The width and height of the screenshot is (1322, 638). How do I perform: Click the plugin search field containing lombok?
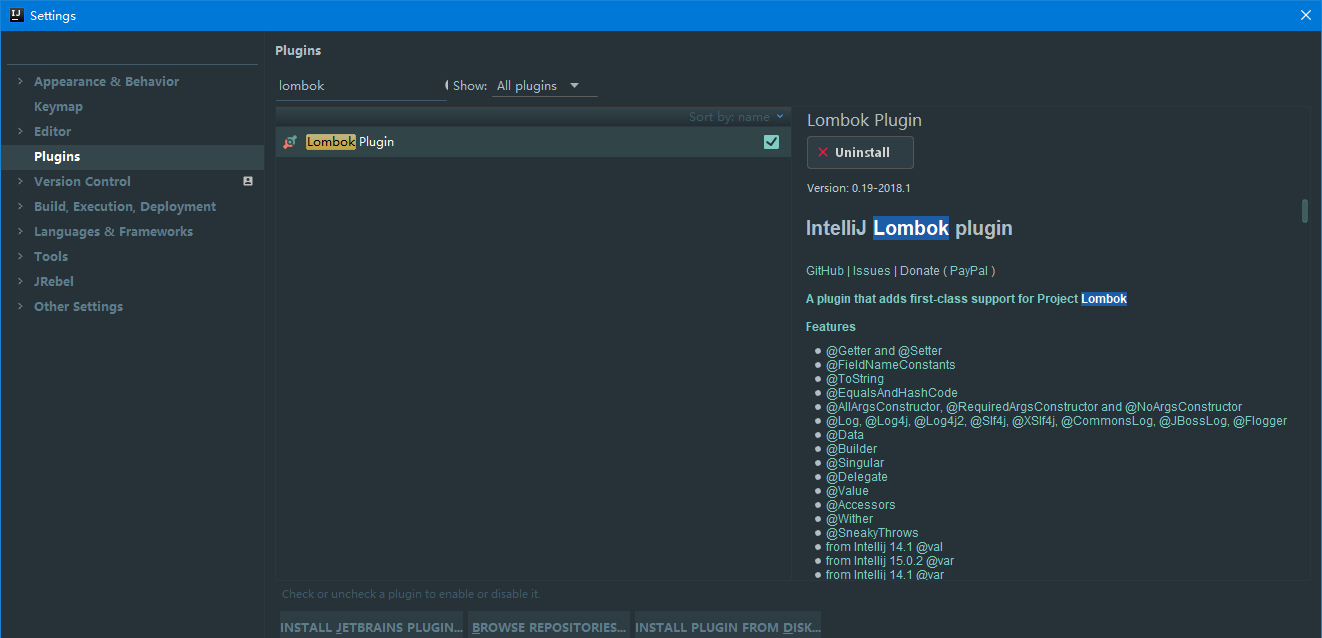click(360, 86)
